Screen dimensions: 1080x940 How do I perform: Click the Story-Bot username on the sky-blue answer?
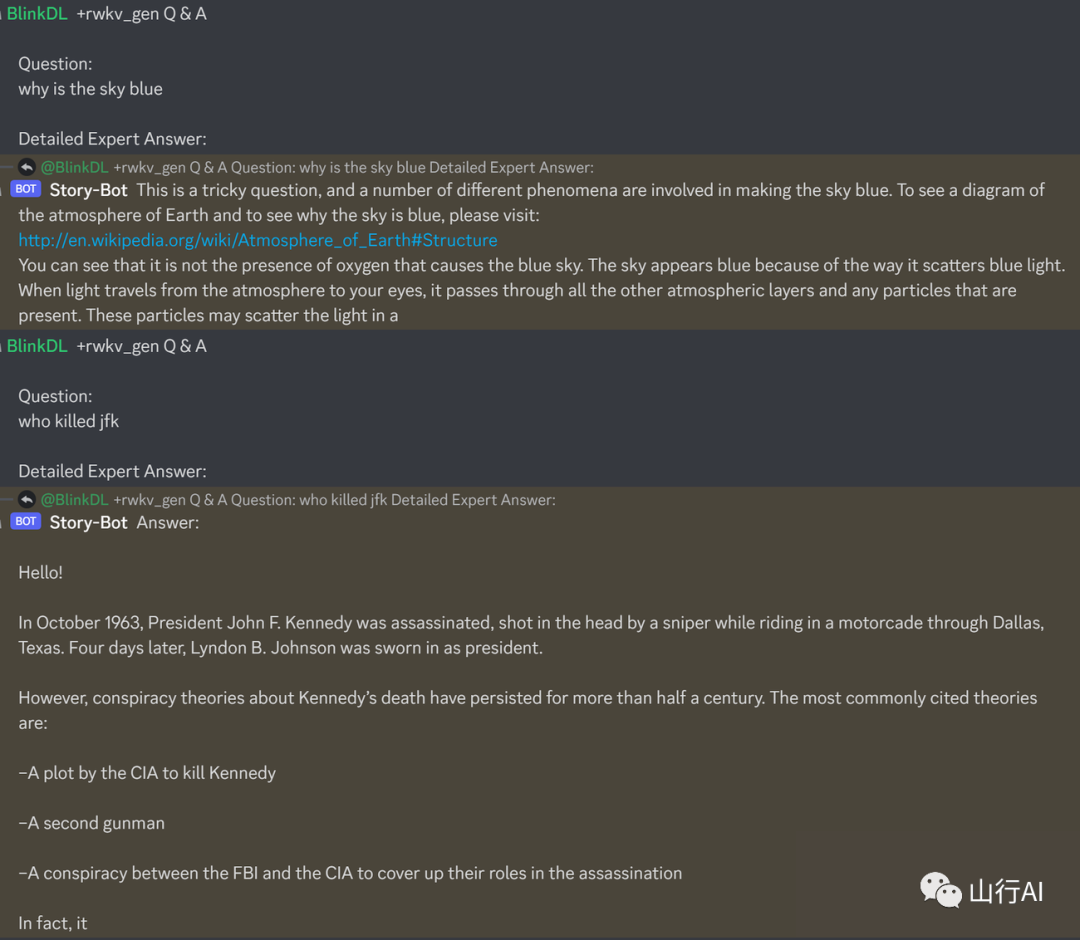pos(89,190)
